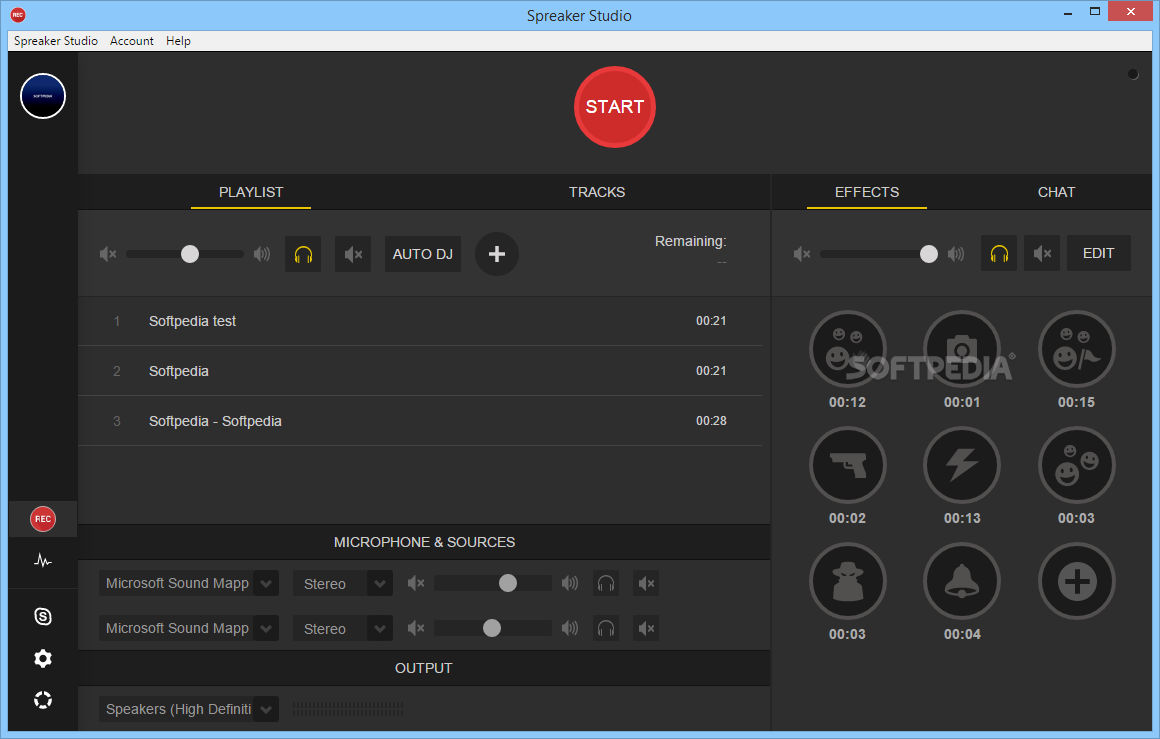The width and height of the screenshot is (1160, 739).
Task: Open the CHAT tab
Action: pyautogui.click(x=1056, y=192)
